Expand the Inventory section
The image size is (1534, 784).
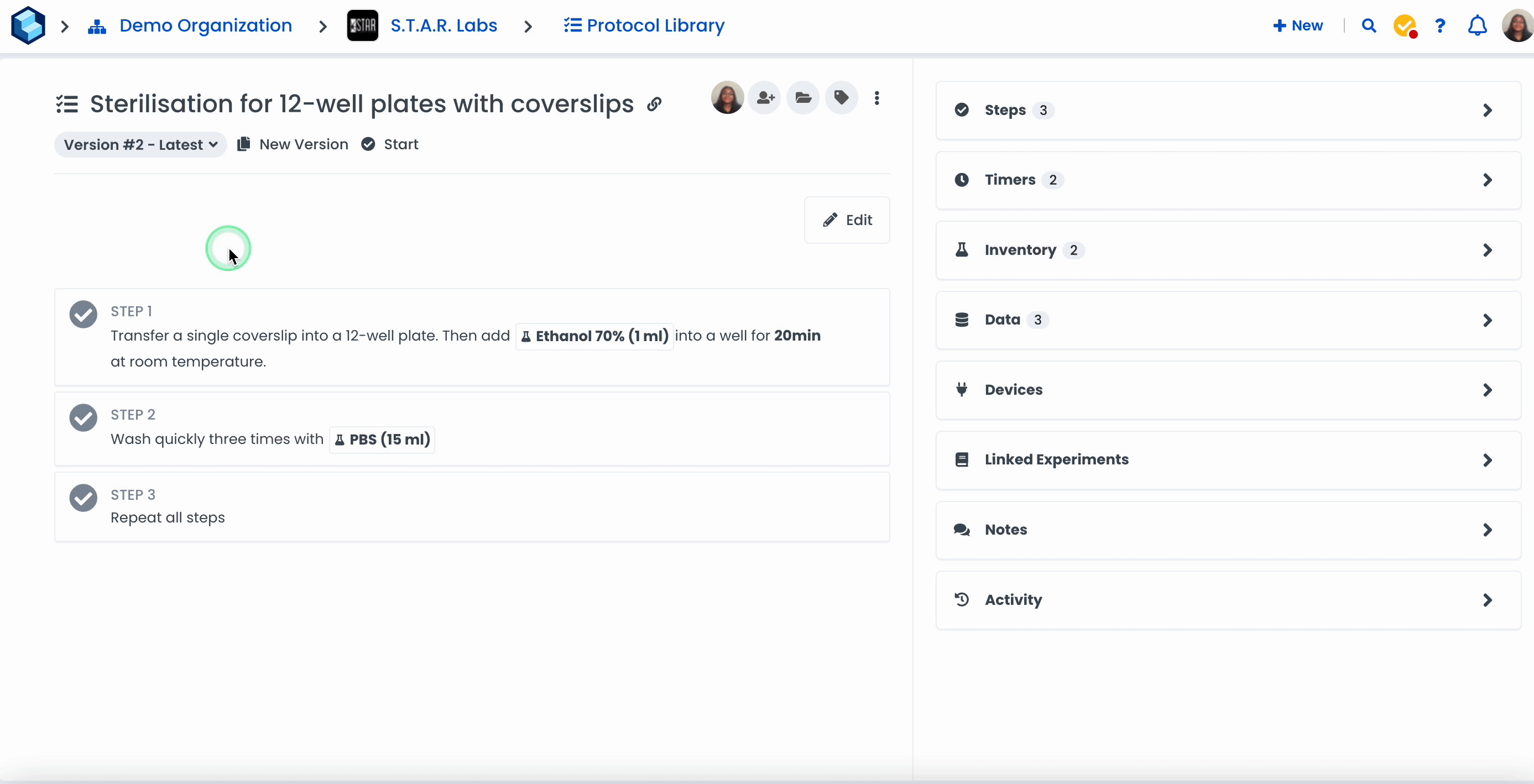tap(1228, 250)
